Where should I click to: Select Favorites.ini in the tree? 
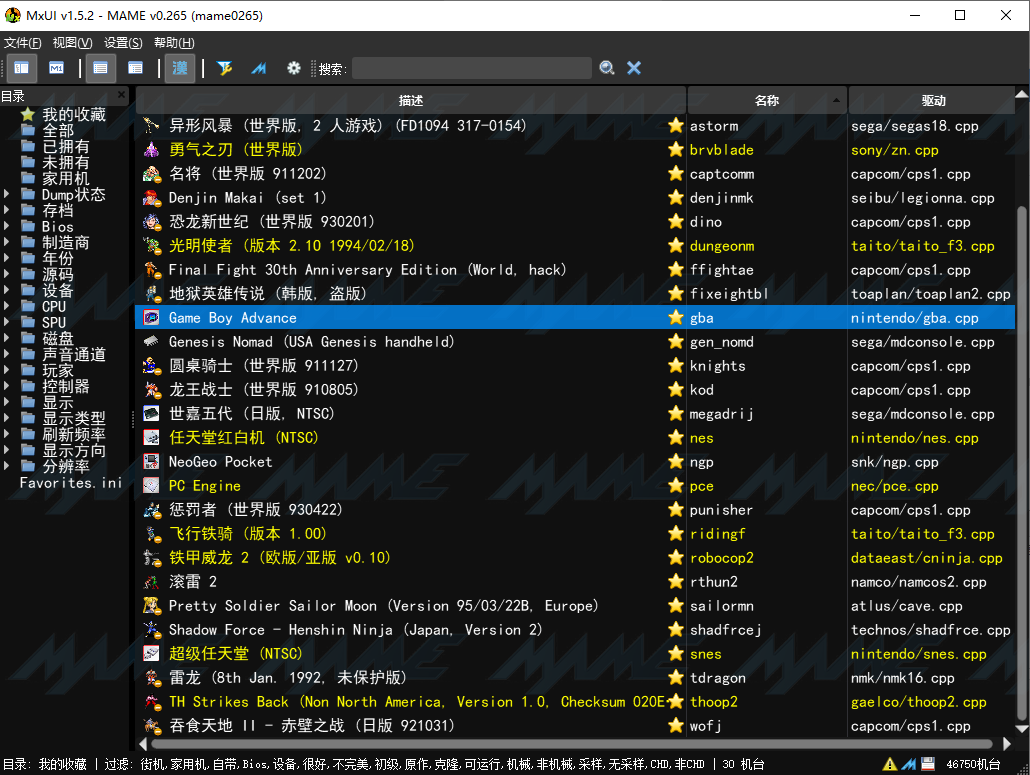[70, 483]
